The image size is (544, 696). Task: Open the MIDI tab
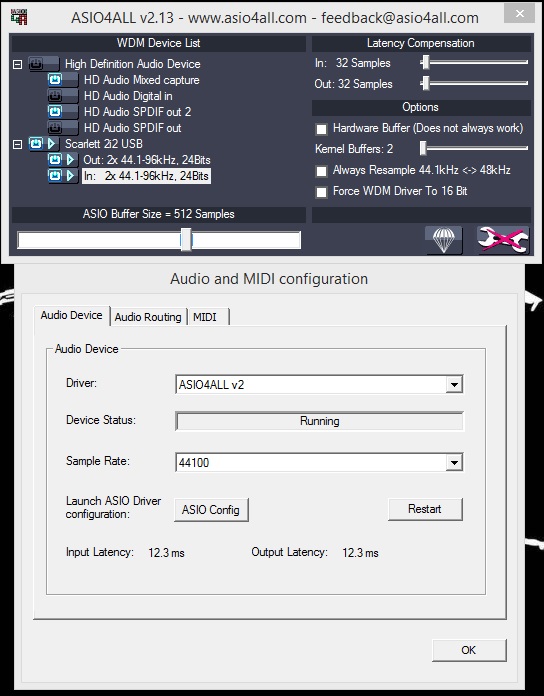(x=205, y=317)
